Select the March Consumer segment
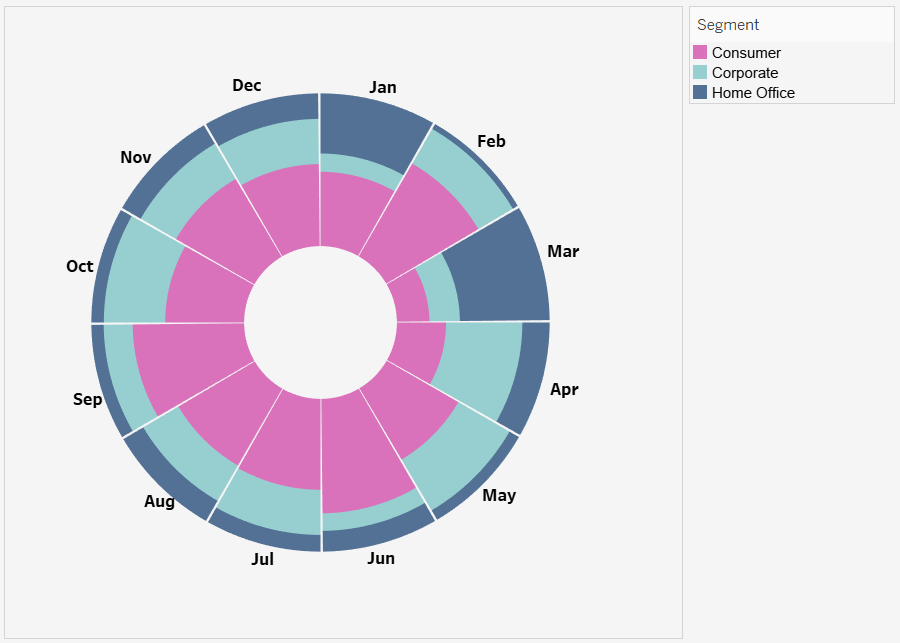Viewport: 900px width, 643px height. coord(410,299)
